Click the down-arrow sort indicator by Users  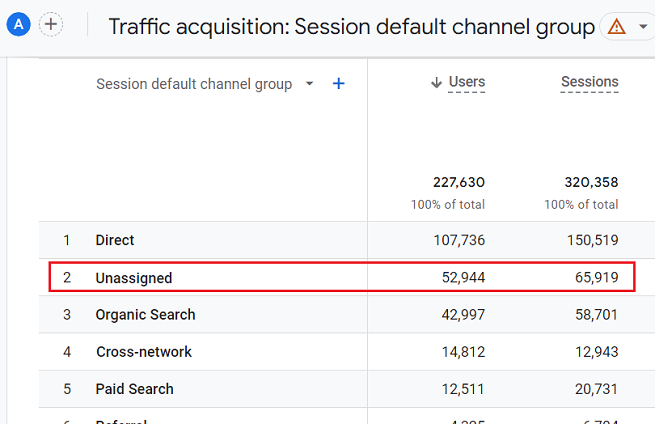tap(436, 82)
